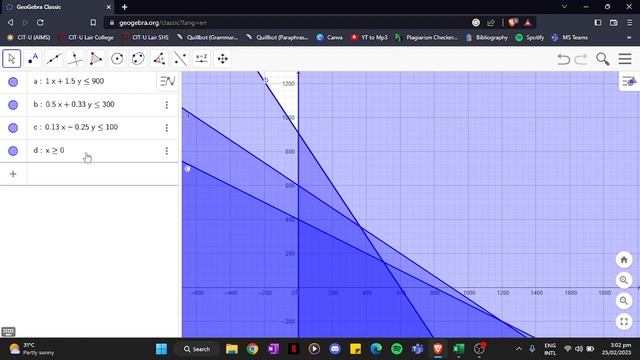Toggle the browser sidebar panel
The width and height of the screenshot is (640, 360).
pyautogui.click(x=598, y=22)
